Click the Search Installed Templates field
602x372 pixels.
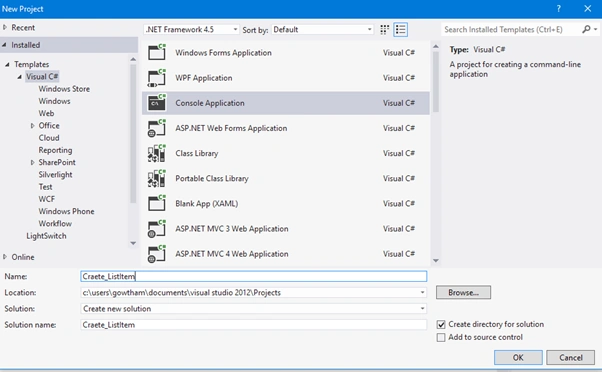pyautogui.click(x=511, y=30)
